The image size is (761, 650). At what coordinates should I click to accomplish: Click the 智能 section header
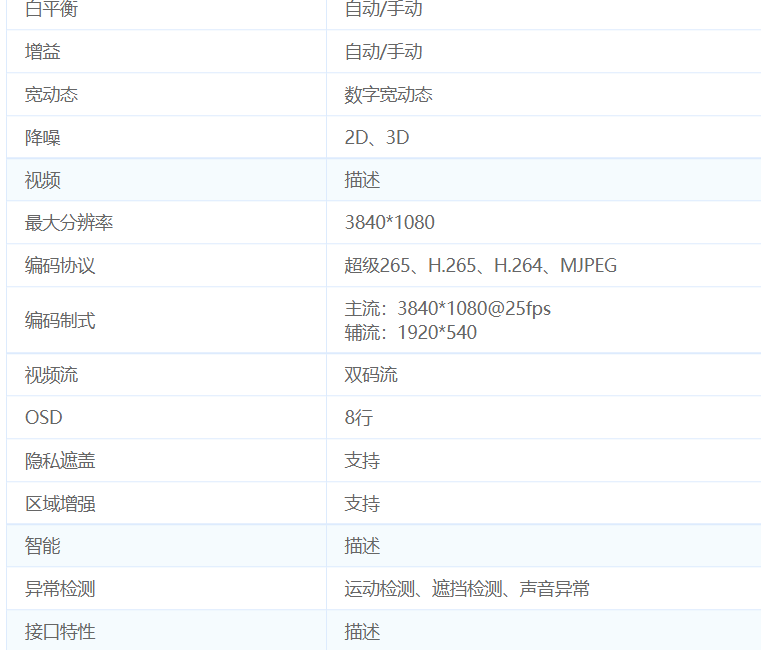tap(42, 546)
